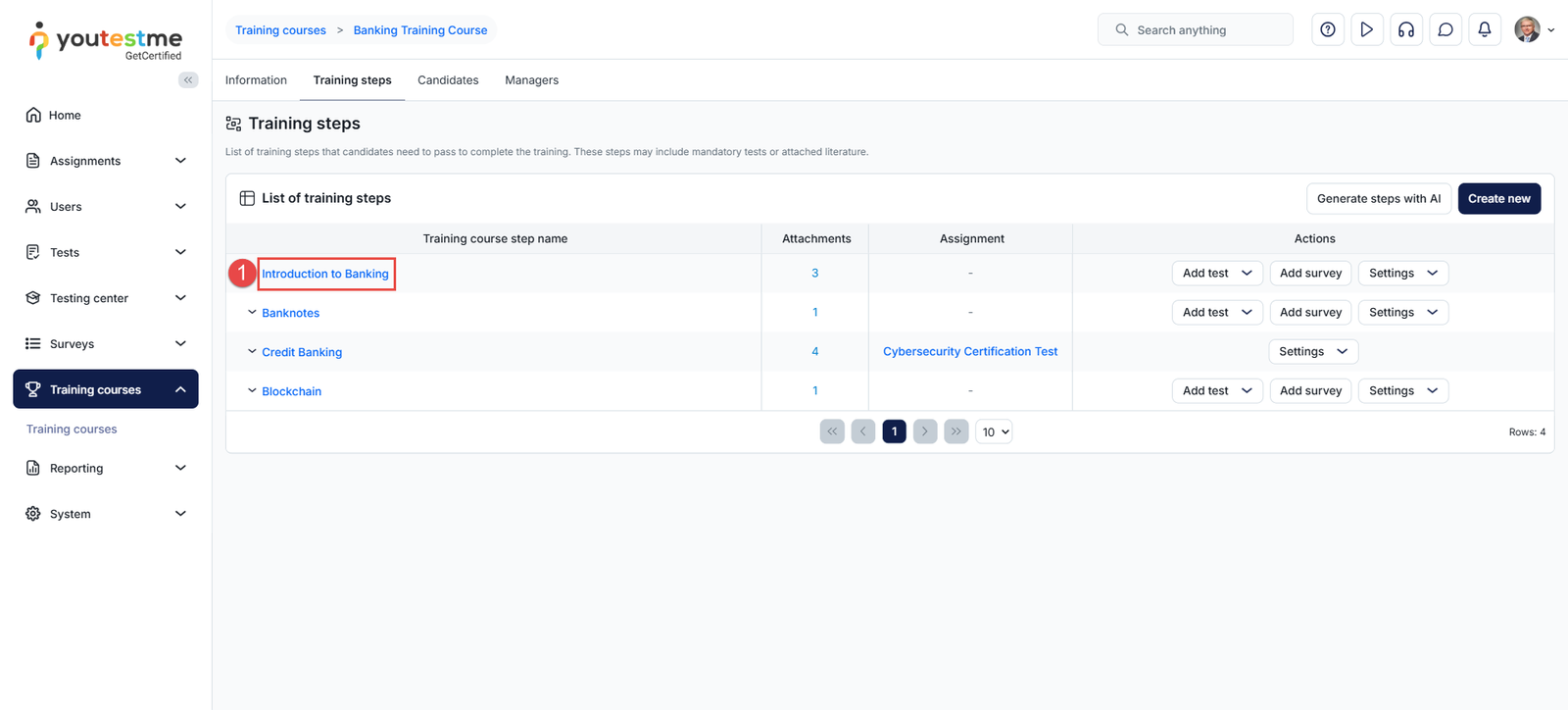The width and height of the screenshot is (1568, 710).
Task: Open the notifications bell icon
Action: [x=1484, y=30]
